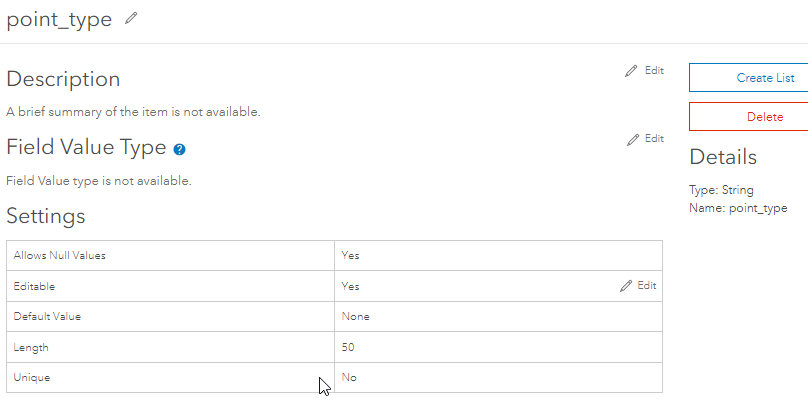Click the Default Value None cell
The image size is (808, 409).
[x=355, y=317]
